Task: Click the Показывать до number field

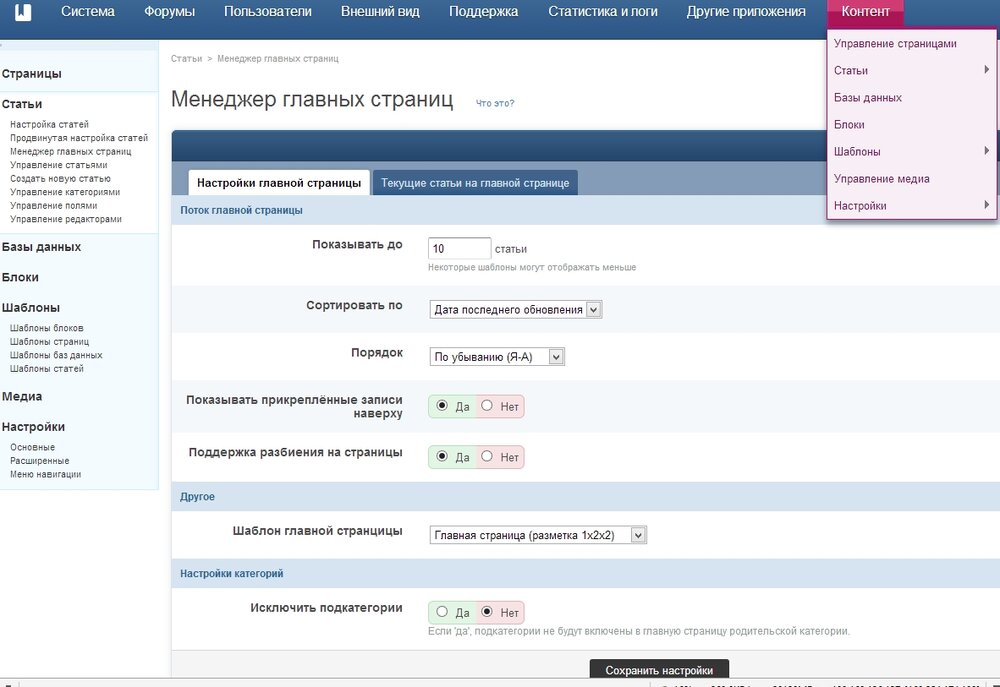Action: (x=459, y=248)
